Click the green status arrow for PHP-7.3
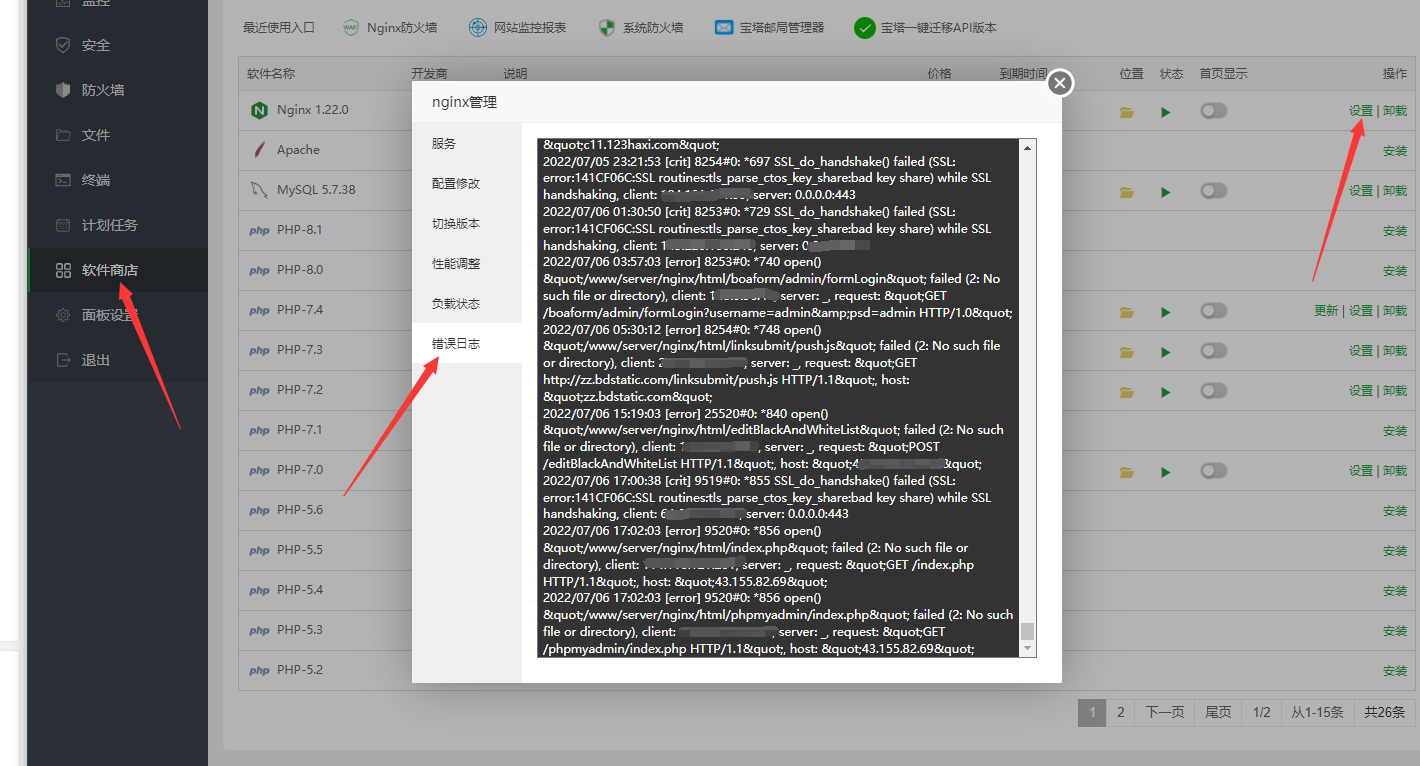 coord(1166,351)
